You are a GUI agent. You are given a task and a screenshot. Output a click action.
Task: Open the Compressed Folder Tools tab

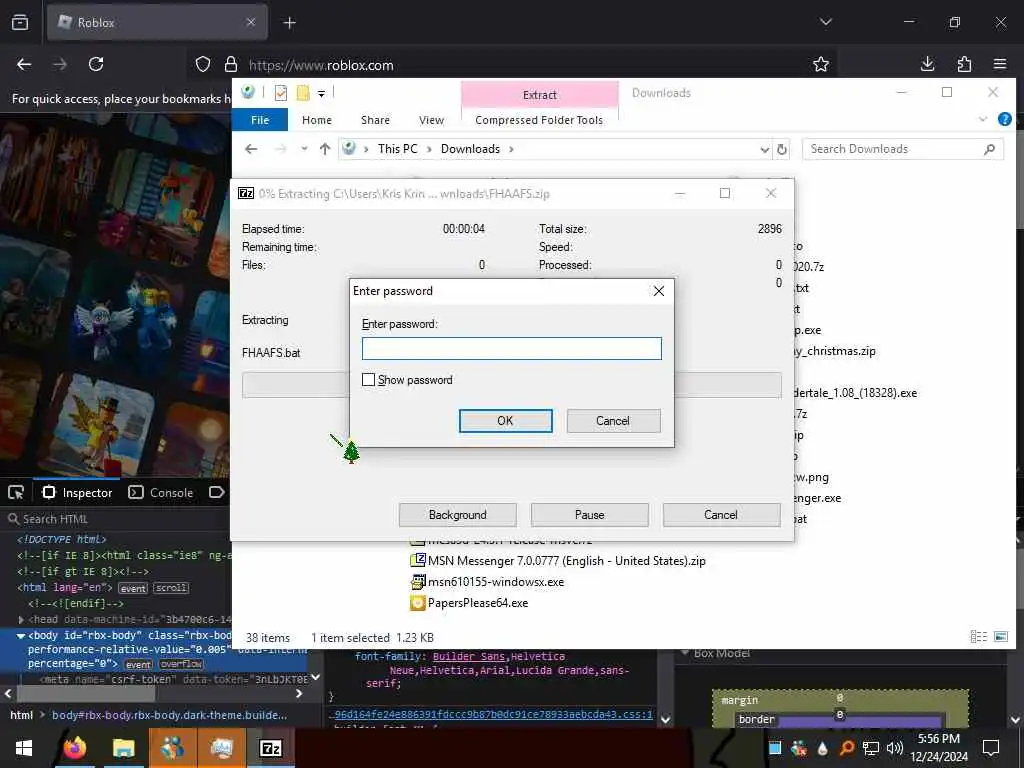pyautogui.click(x=539, y=120)
